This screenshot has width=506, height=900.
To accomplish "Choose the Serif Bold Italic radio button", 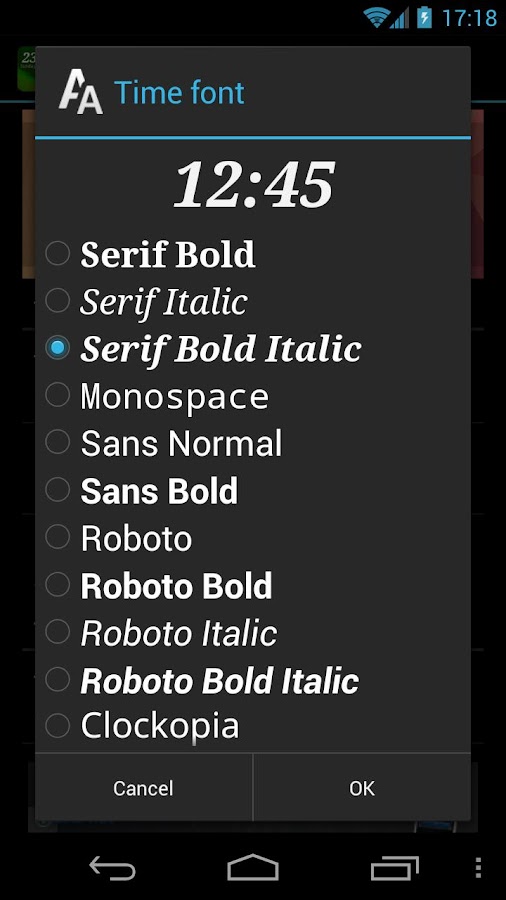I will point(57,348).
